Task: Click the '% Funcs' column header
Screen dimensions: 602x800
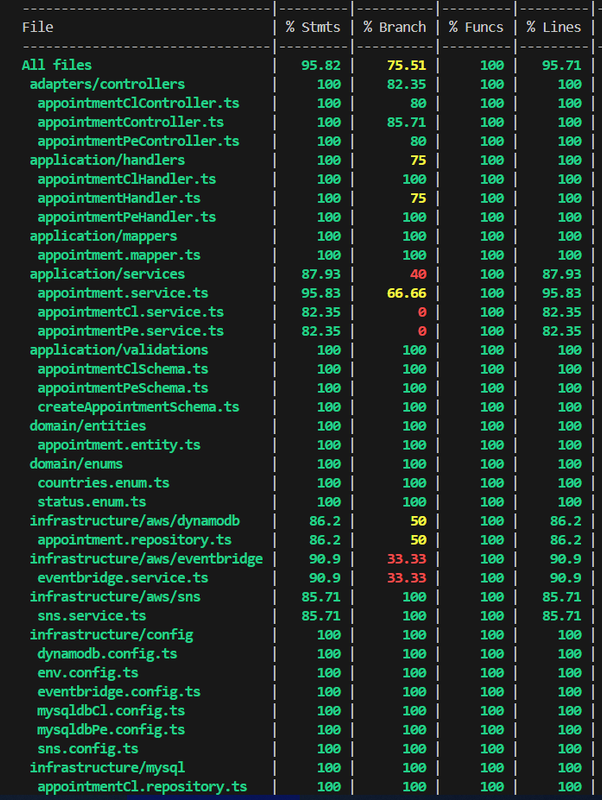Action: tap(476, 27)
